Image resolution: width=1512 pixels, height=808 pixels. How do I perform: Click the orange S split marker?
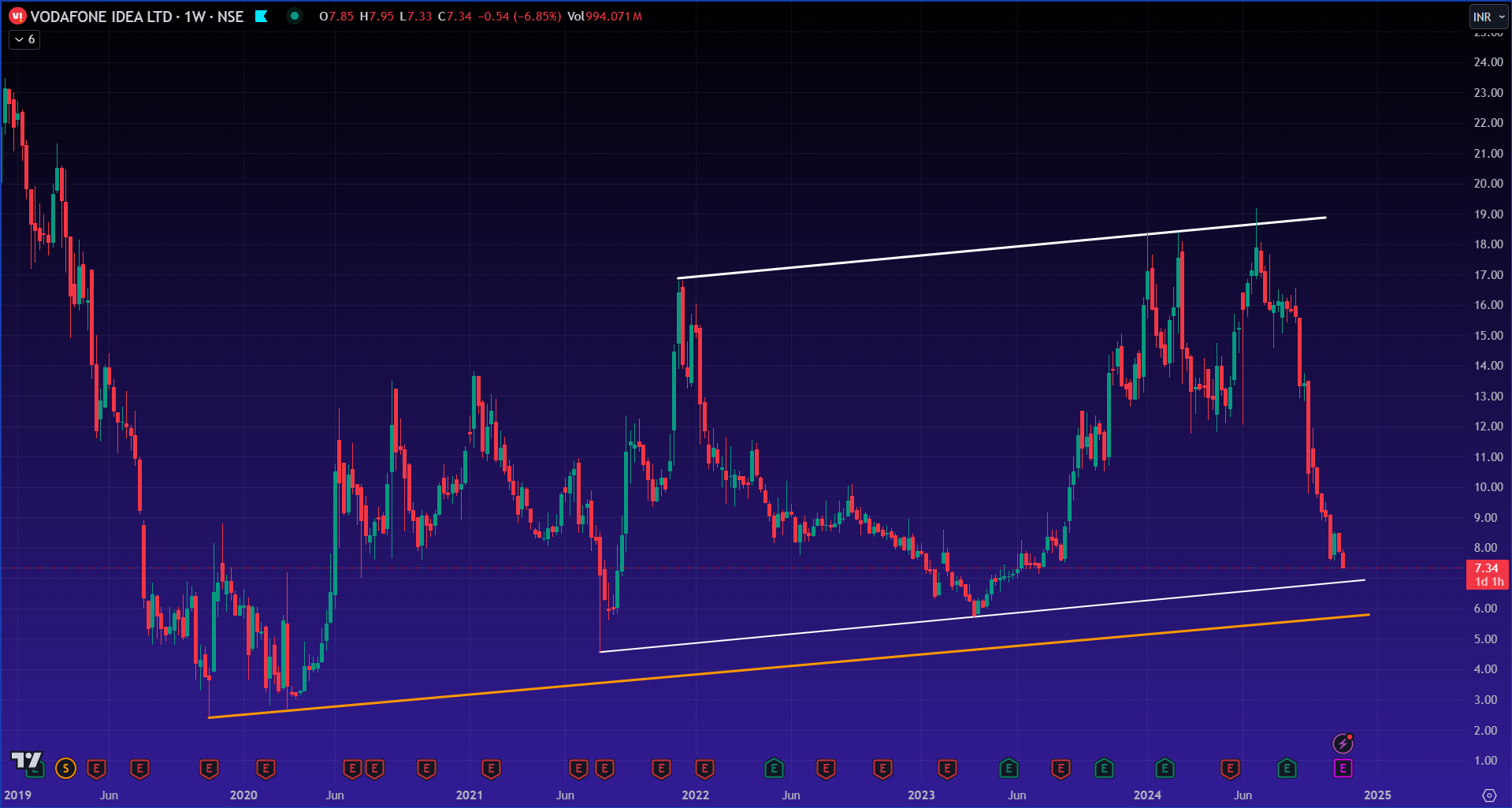coord(66,769)
